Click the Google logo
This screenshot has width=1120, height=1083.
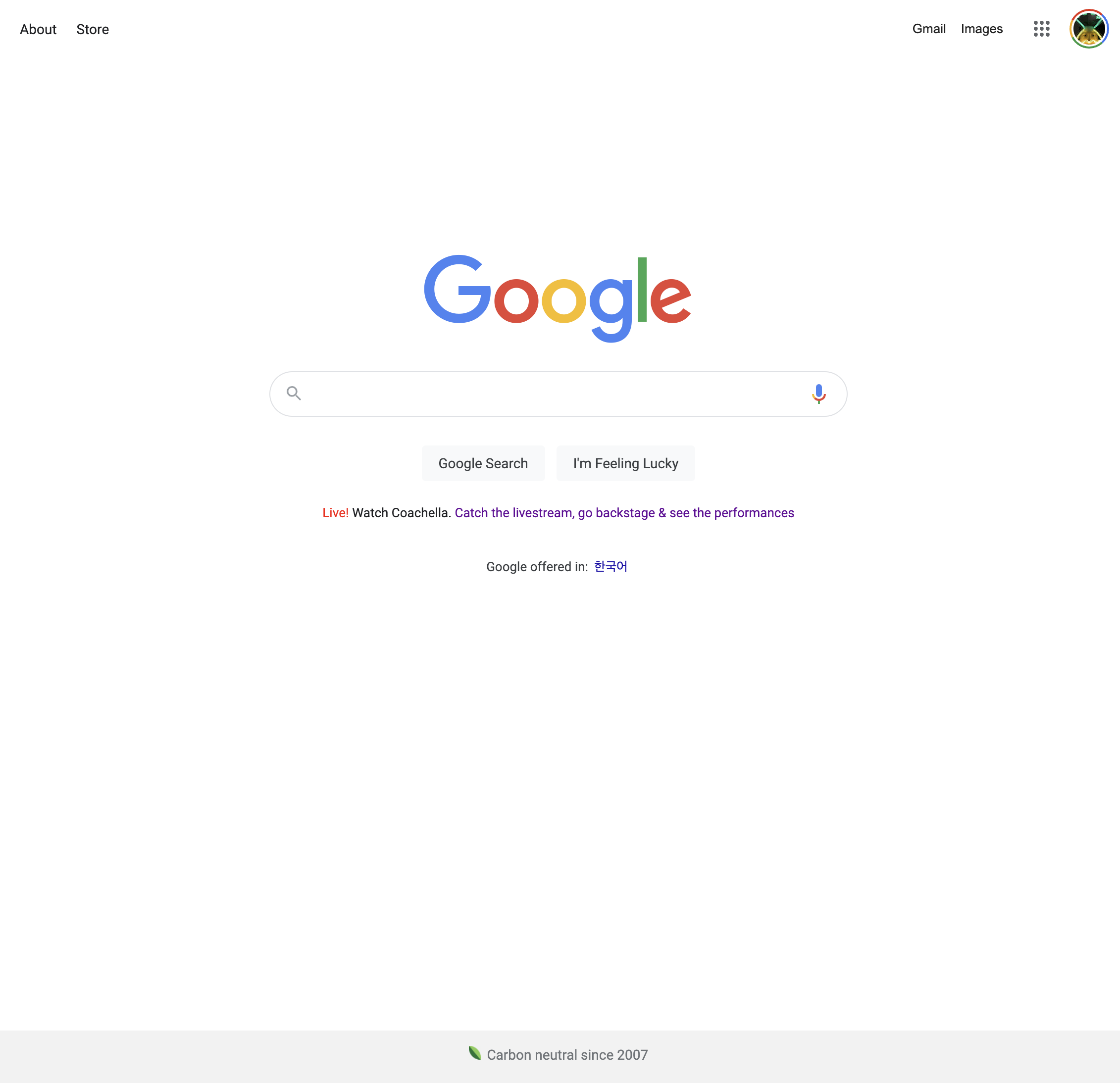pos(558,298)
